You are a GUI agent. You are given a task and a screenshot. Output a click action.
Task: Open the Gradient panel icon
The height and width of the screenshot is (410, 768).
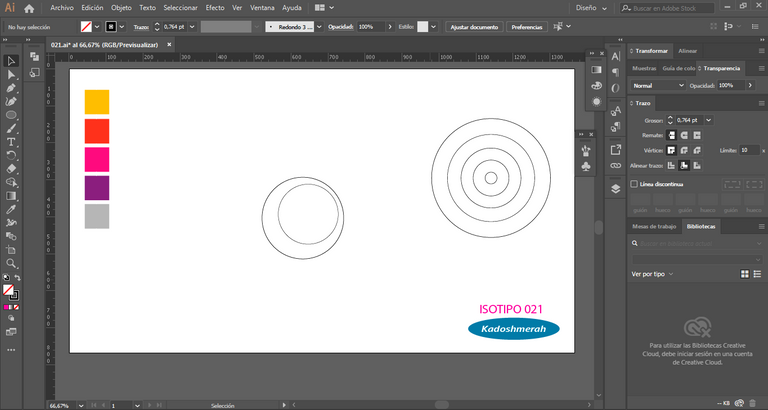click(x=596, y=70)
